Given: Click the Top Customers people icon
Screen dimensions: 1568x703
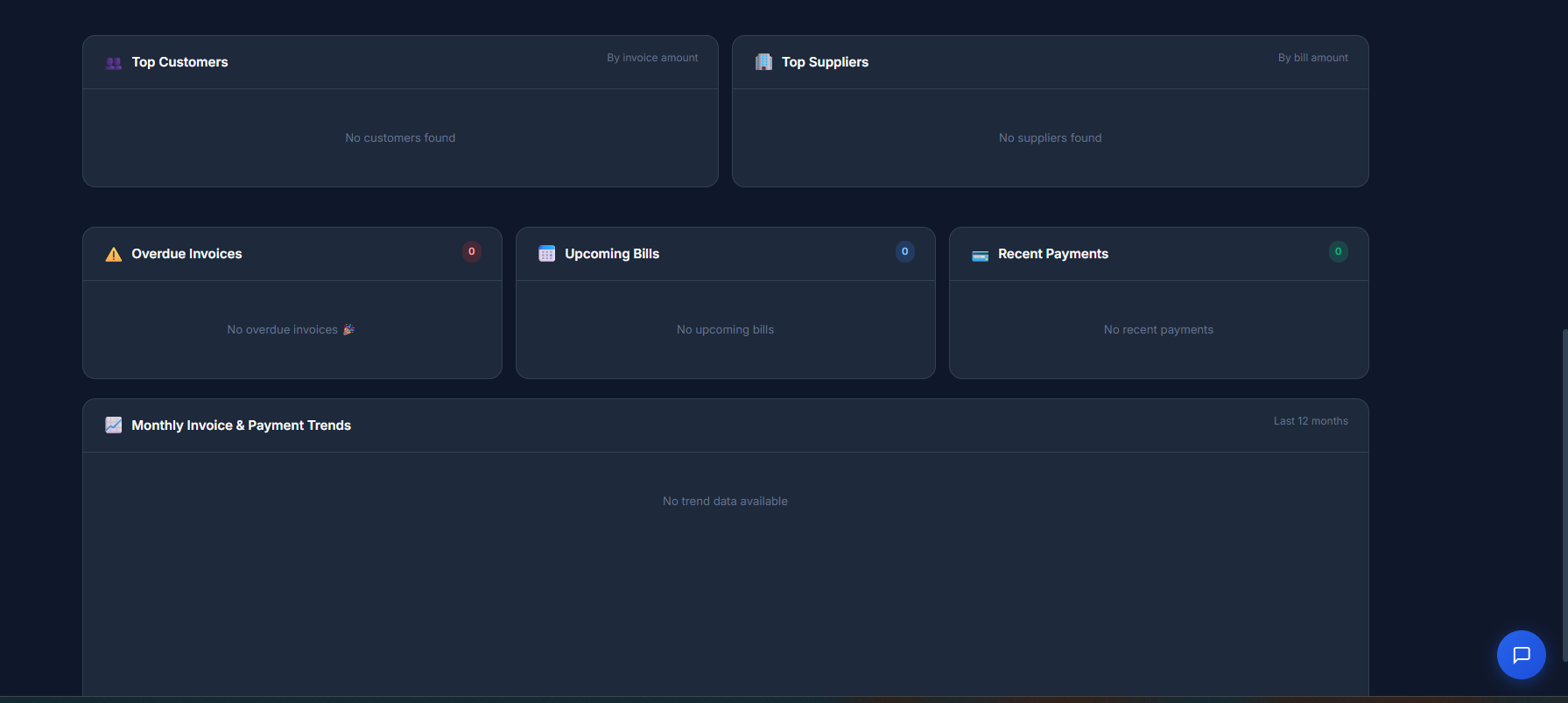Looking at the screenshot, I should pyautogui.click(x=114, y=63).
